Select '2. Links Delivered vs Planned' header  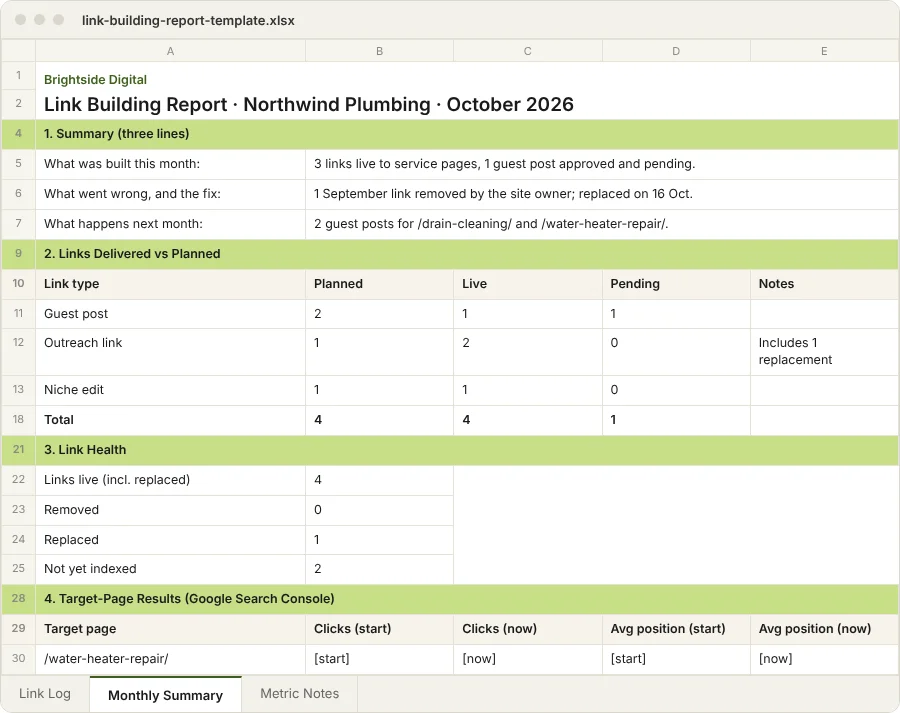467,254
